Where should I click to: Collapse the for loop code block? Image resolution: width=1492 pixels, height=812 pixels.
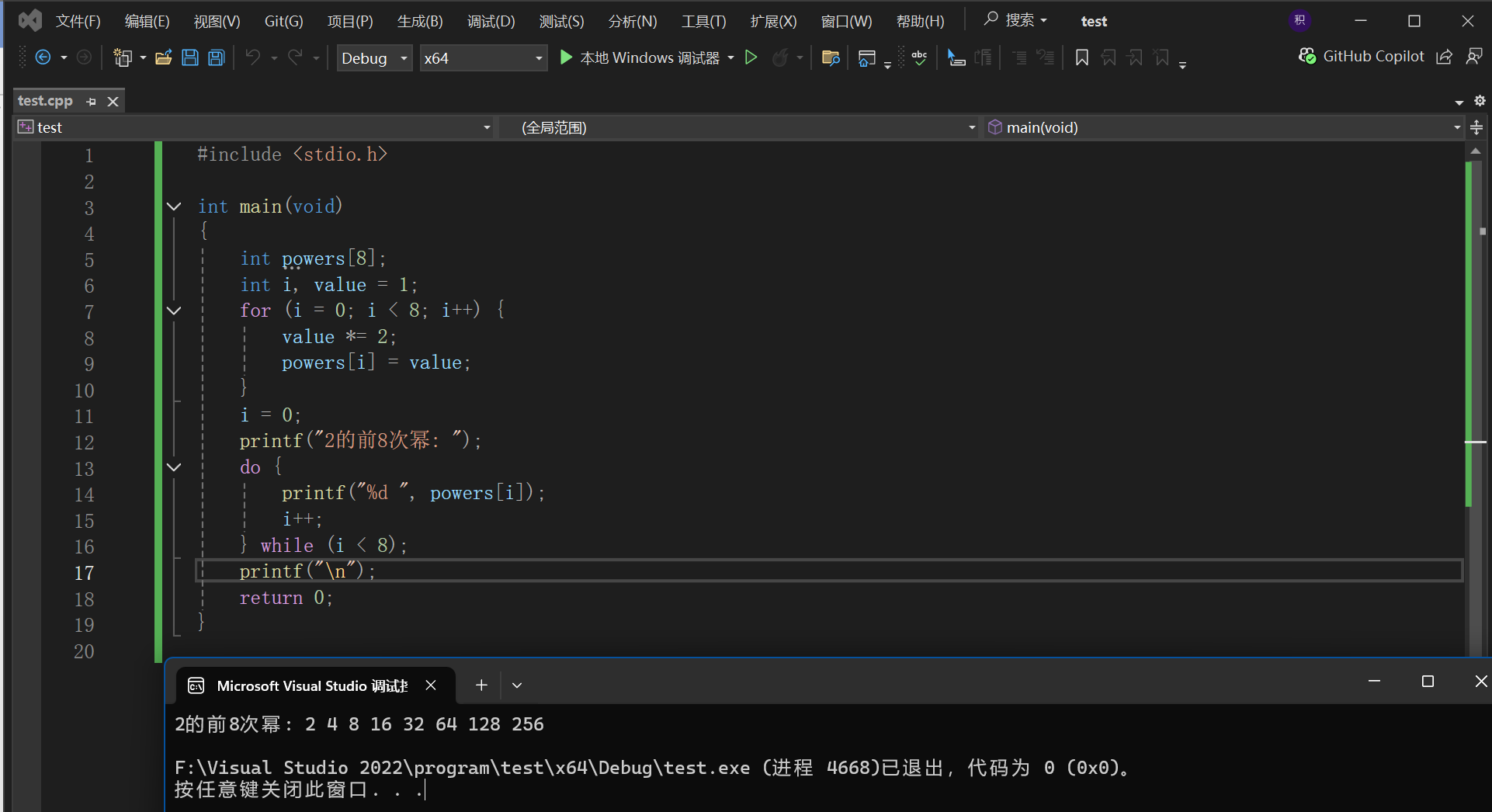click(174, 311)
